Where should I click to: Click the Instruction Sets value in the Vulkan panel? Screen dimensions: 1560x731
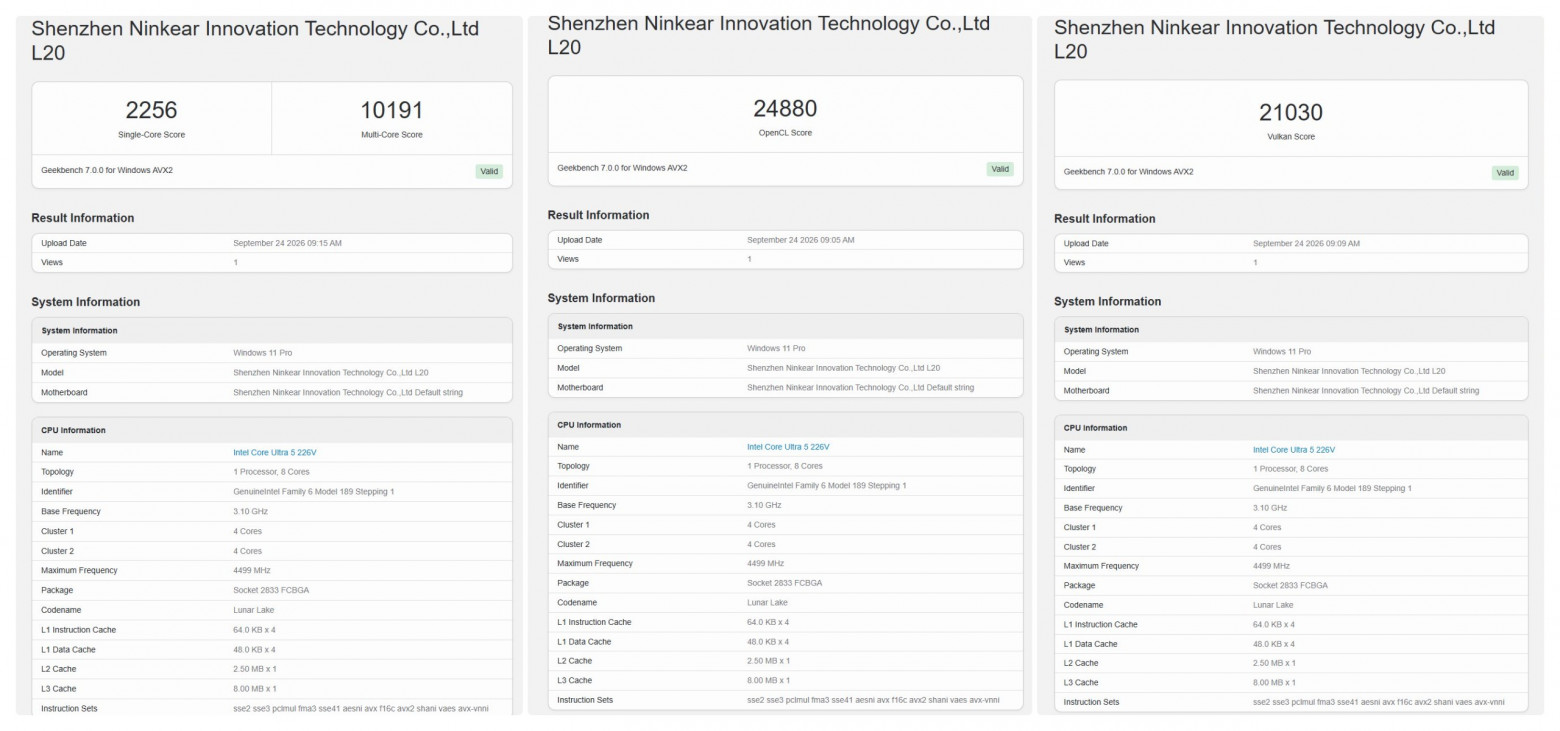[1379, 702]
